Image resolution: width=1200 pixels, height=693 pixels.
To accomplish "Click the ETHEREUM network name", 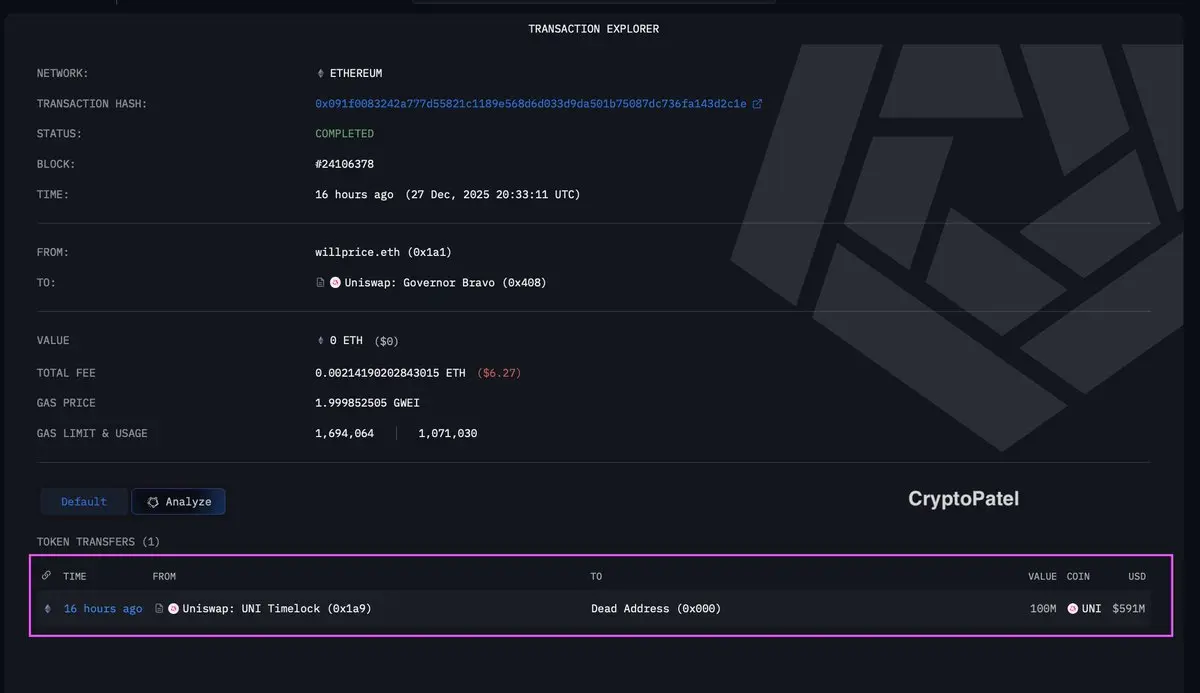I will (356, 74).
